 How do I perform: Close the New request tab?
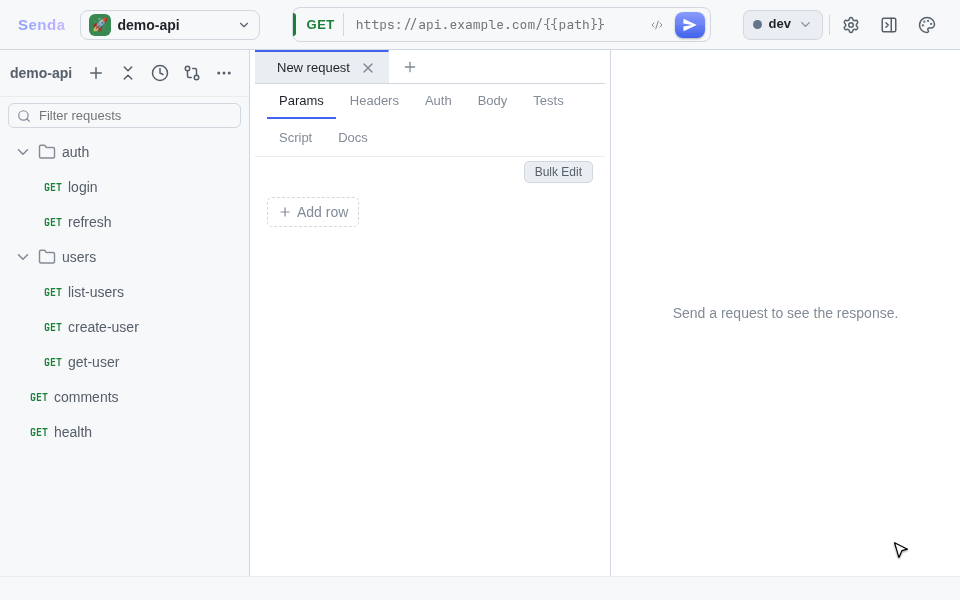368,68
